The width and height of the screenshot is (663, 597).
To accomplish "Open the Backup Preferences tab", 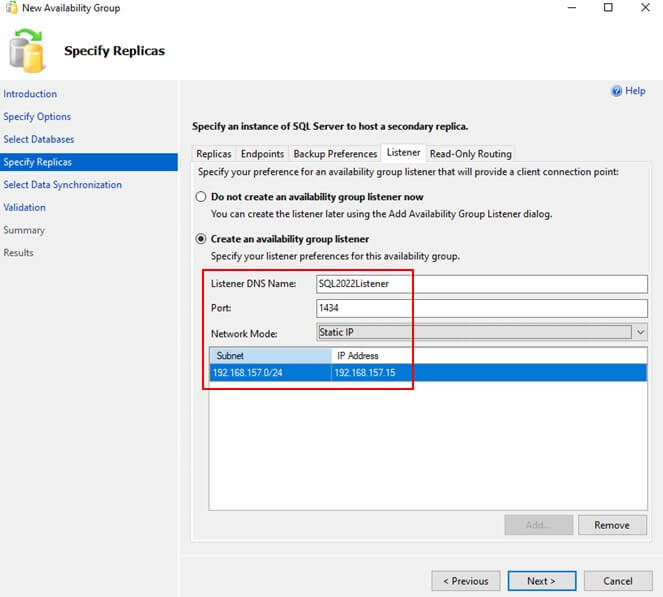I will 334,154.
